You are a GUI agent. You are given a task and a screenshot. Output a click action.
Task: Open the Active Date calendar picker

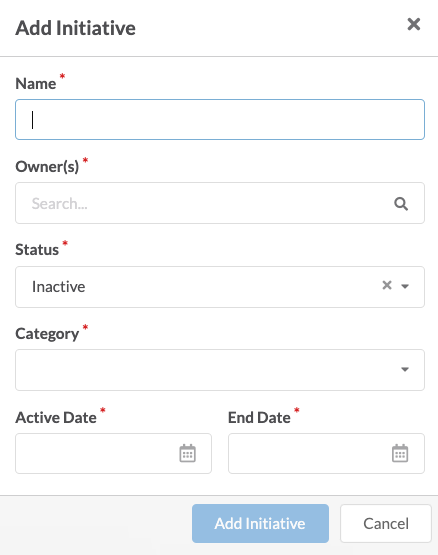coord(187,453)
